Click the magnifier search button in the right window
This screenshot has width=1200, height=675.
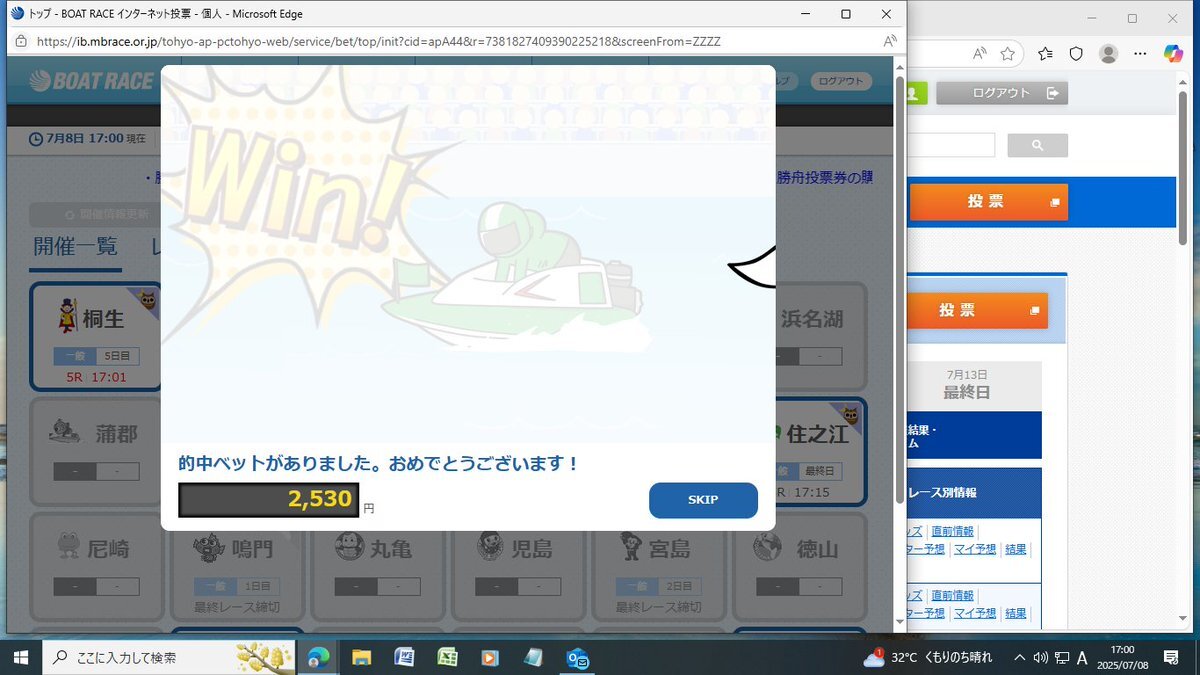[x=1037, y=145]
